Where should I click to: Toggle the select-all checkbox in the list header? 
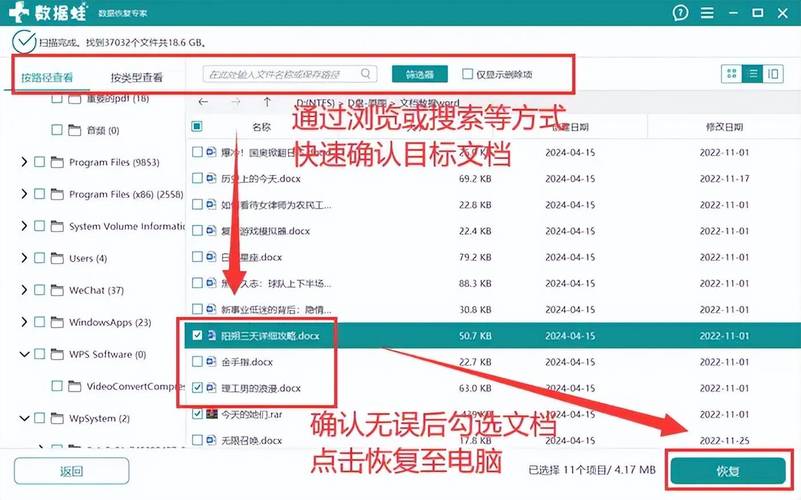click(x=197, y=126)
